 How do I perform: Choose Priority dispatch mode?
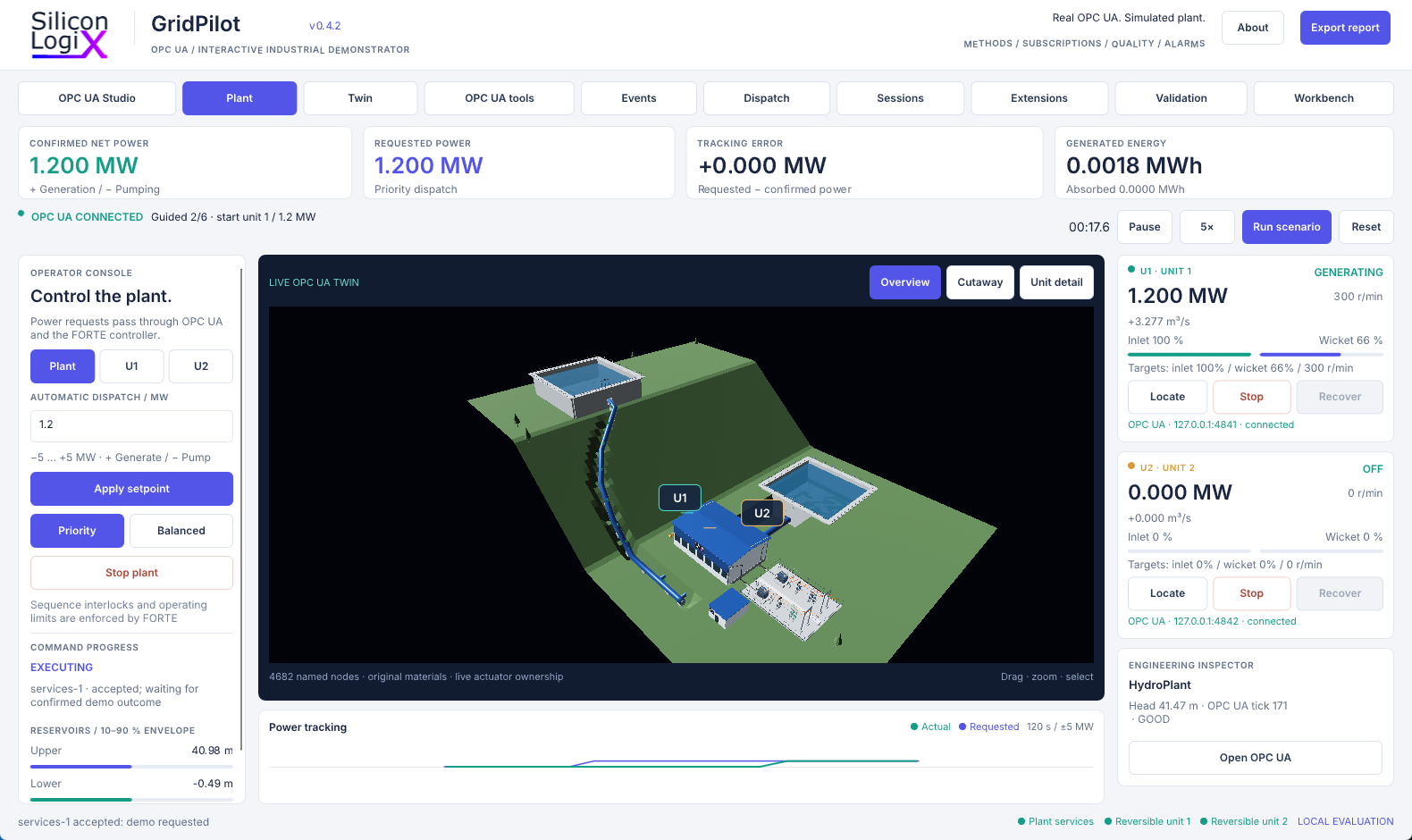(77, 531)
